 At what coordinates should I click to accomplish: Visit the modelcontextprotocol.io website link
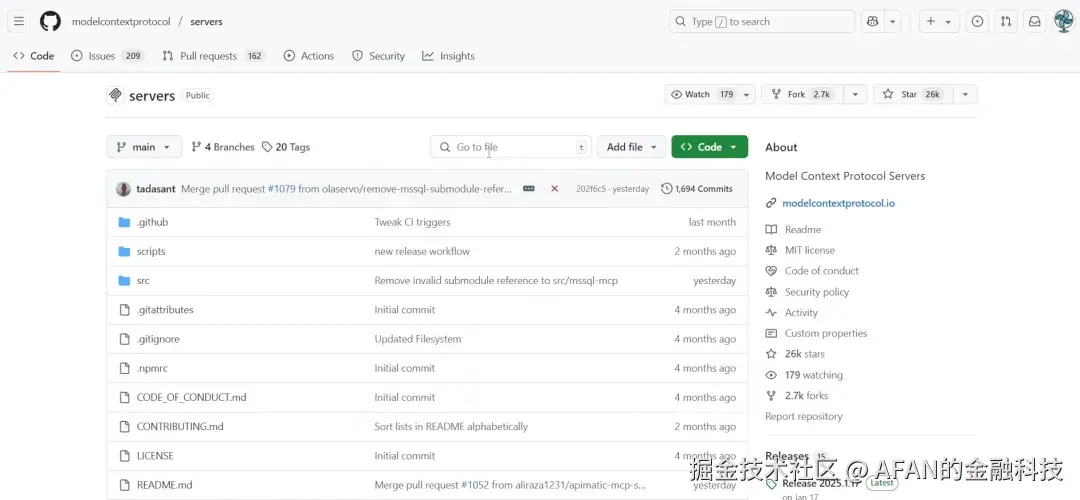[x=838, y=203]
